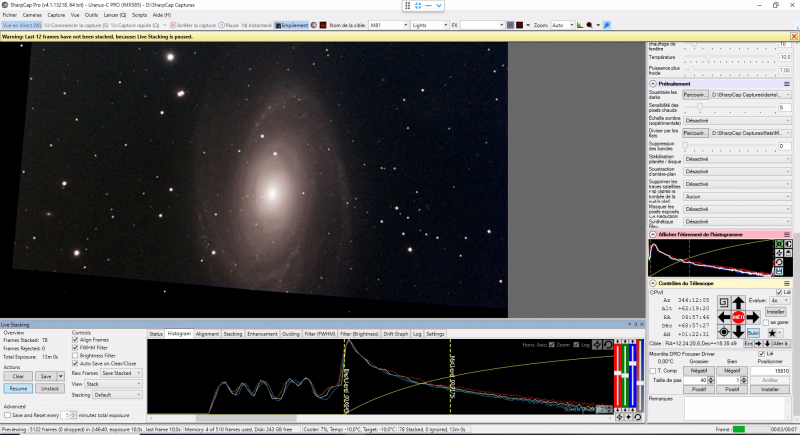The image size is (800, 435).
Task: Click the Remarques text box
Action: (x=738, y=408)
